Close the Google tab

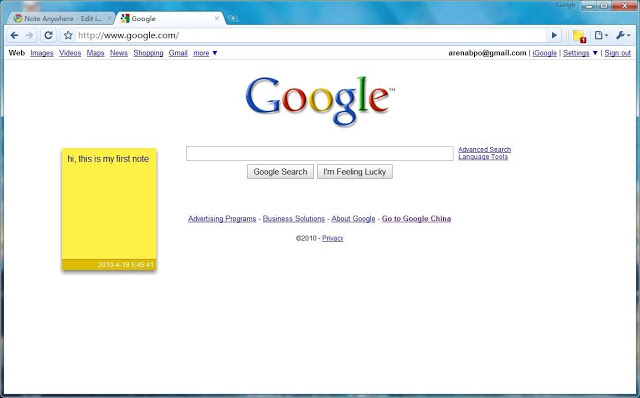tap(217, 18)
